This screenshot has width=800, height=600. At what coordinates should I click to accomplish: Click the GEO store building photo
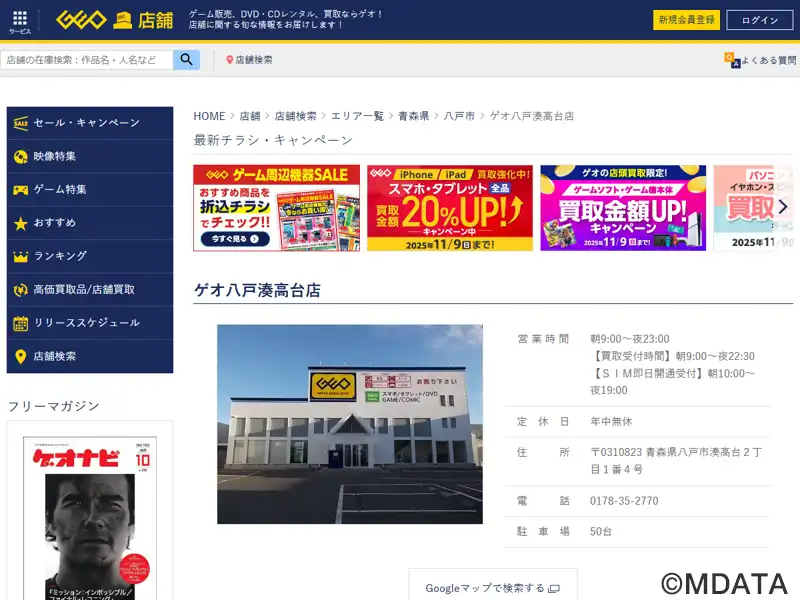click(349, 424)
